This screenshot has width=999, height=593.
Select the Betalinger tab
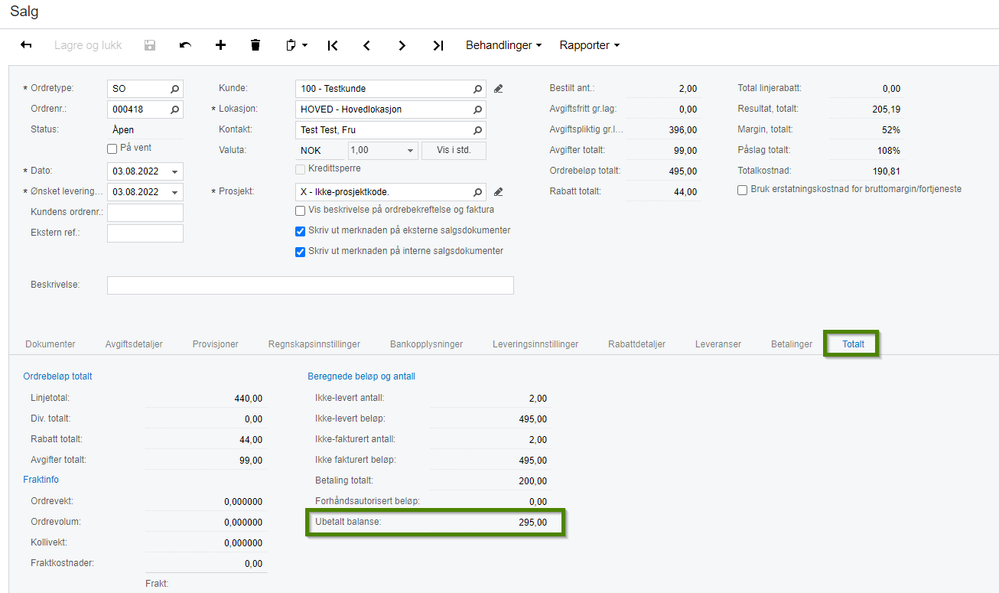791,344
